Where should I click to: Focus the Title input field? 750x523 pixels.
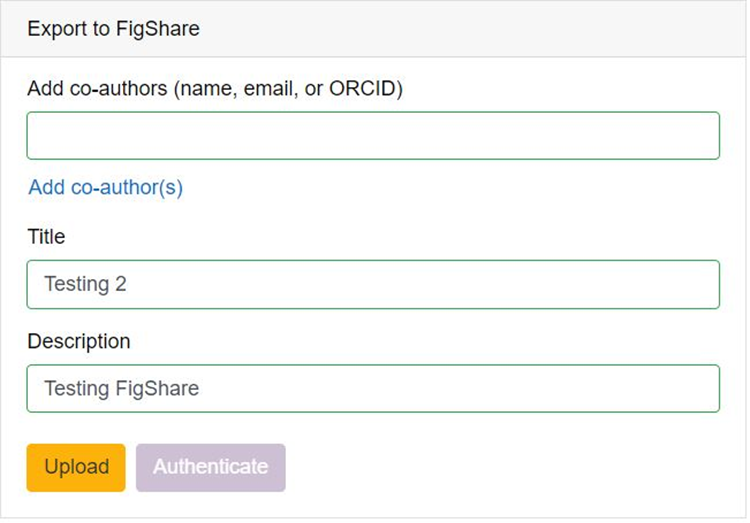(372, 284)
